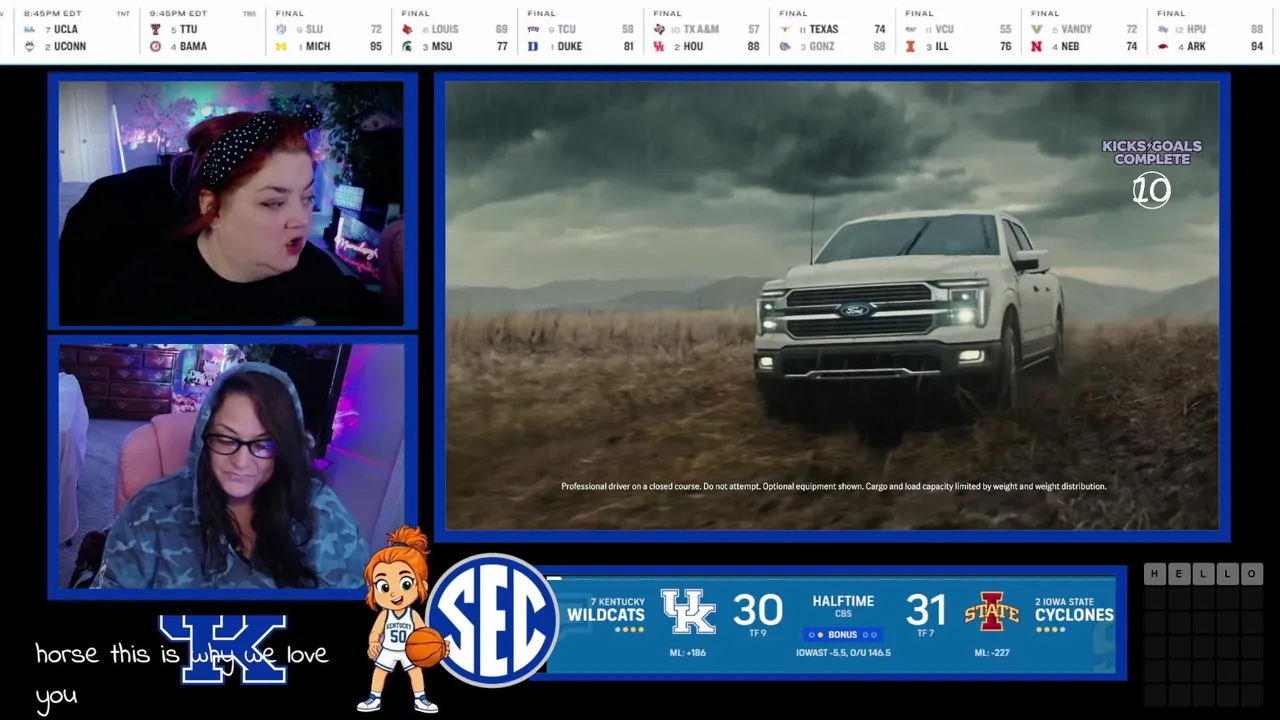Click the Iowa State score 31
The width and height of the screenshot is (1280, 720).
point(926,610)
